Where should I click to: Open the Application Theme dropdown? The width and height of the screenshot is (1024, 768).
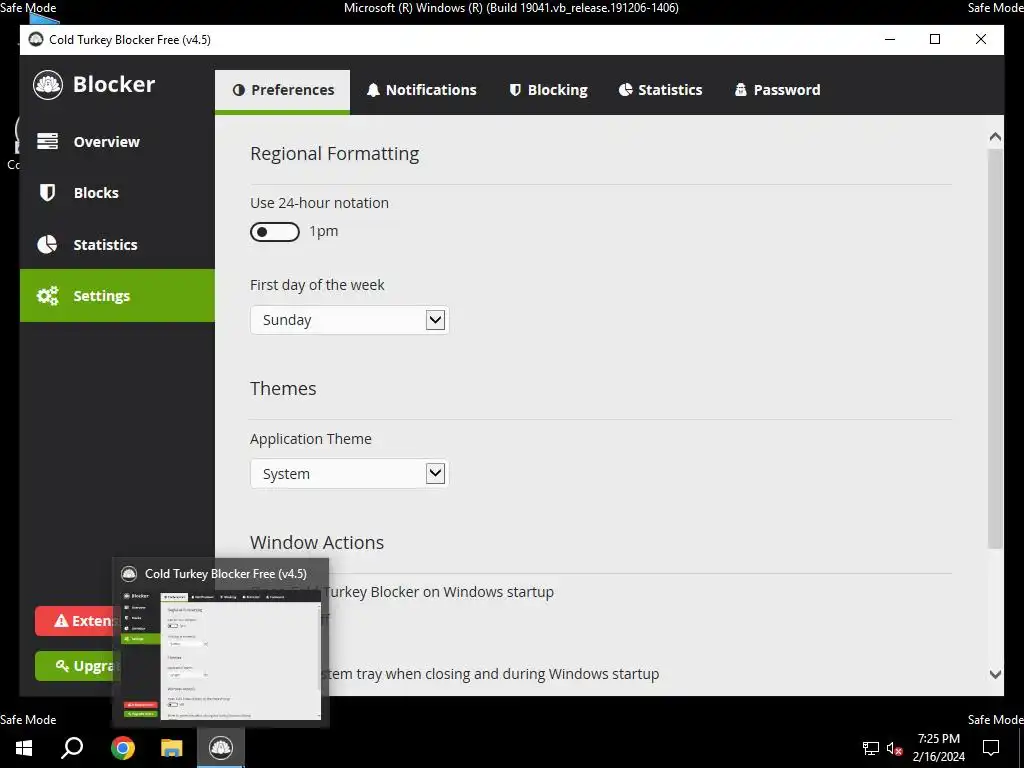tap(349, 473)
